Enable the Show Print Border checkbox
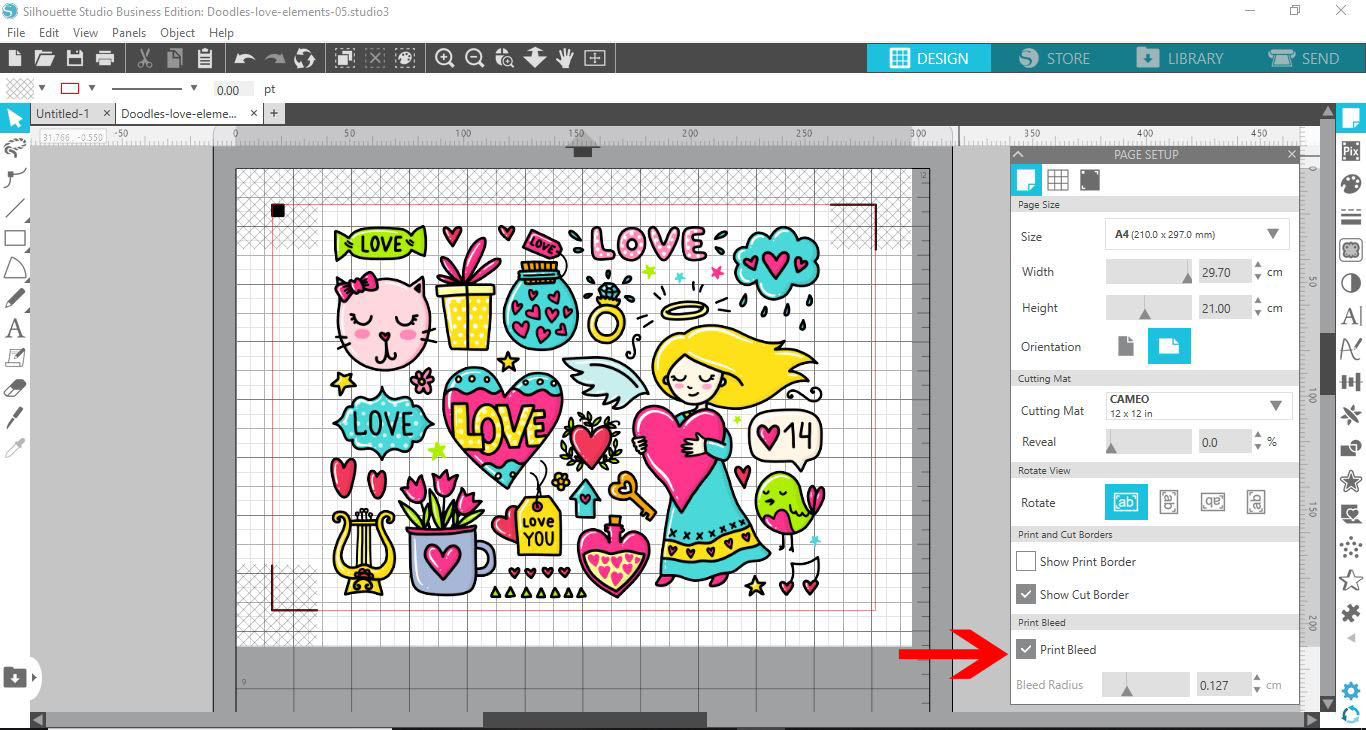Viewport: 1366px width, 730px height. point(1025,561)
